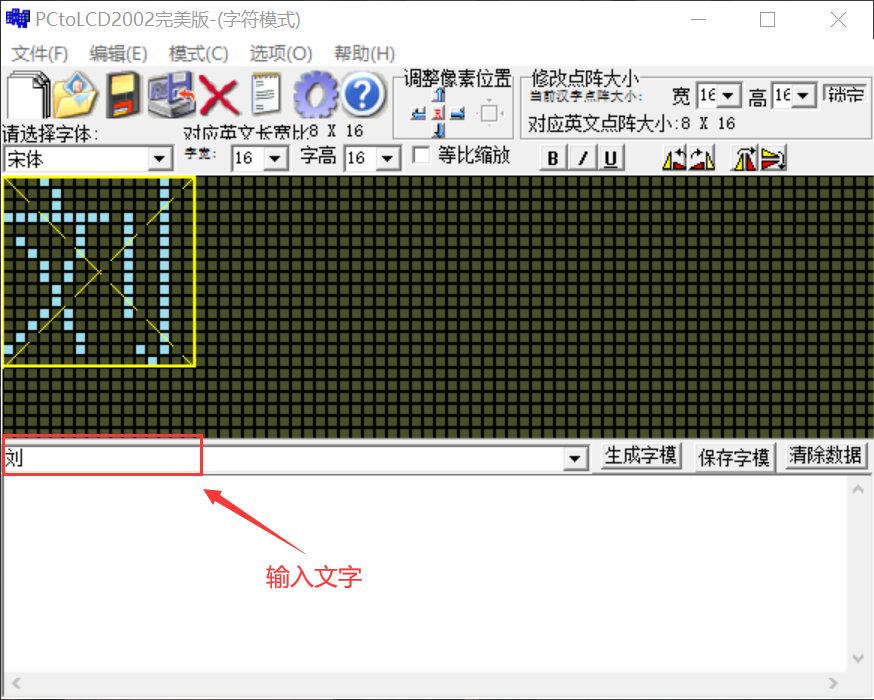Open the 选项(O) menu
Viewport: 874px width, 700px height.
click(x=281, y=53)
